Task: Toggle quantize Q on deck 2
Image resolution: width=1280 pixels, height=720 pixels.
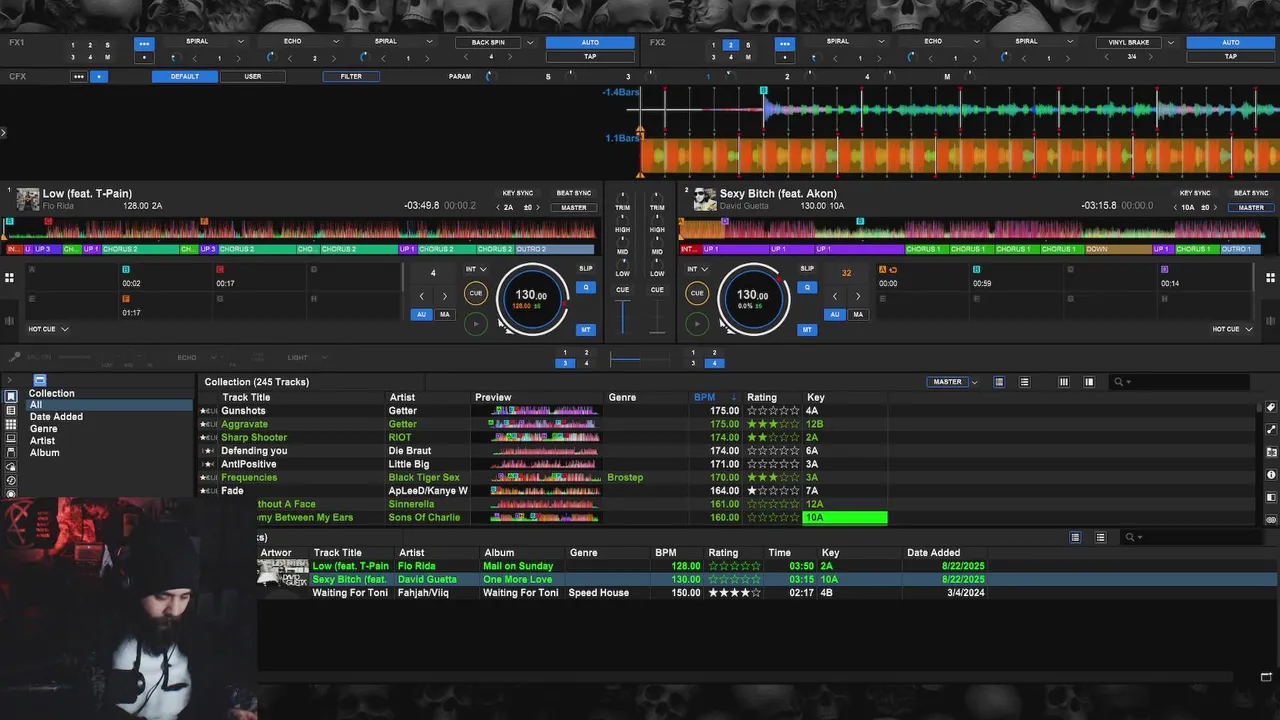Action: click(806, 288)
